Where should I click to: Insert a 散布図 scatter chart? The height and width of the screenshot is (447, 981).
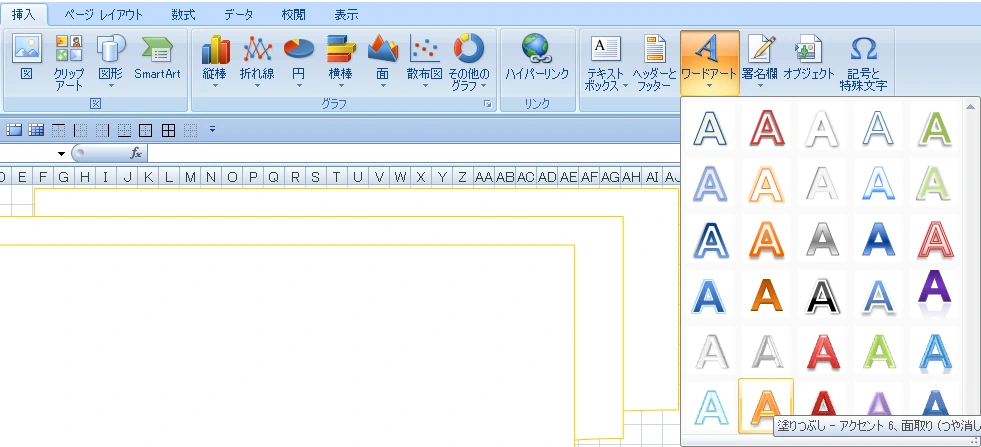pos(424,58)
